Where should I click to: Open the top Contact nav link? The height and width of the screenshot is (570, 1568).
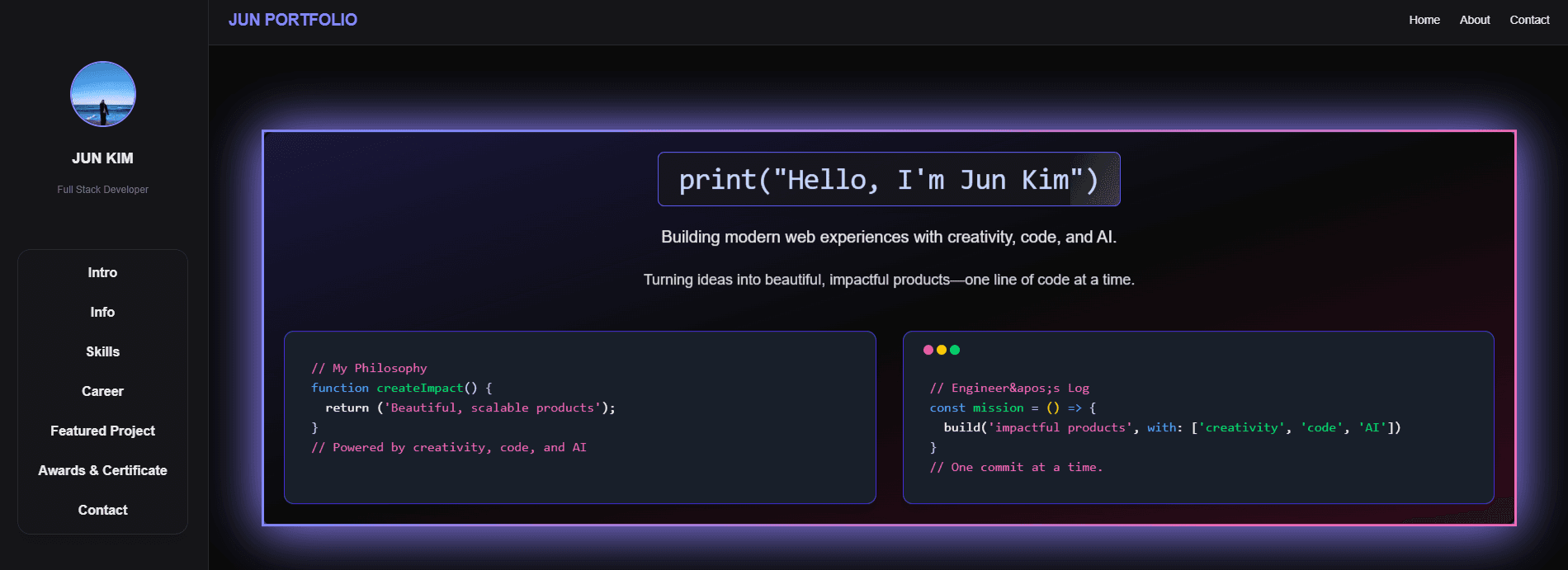1529,20
